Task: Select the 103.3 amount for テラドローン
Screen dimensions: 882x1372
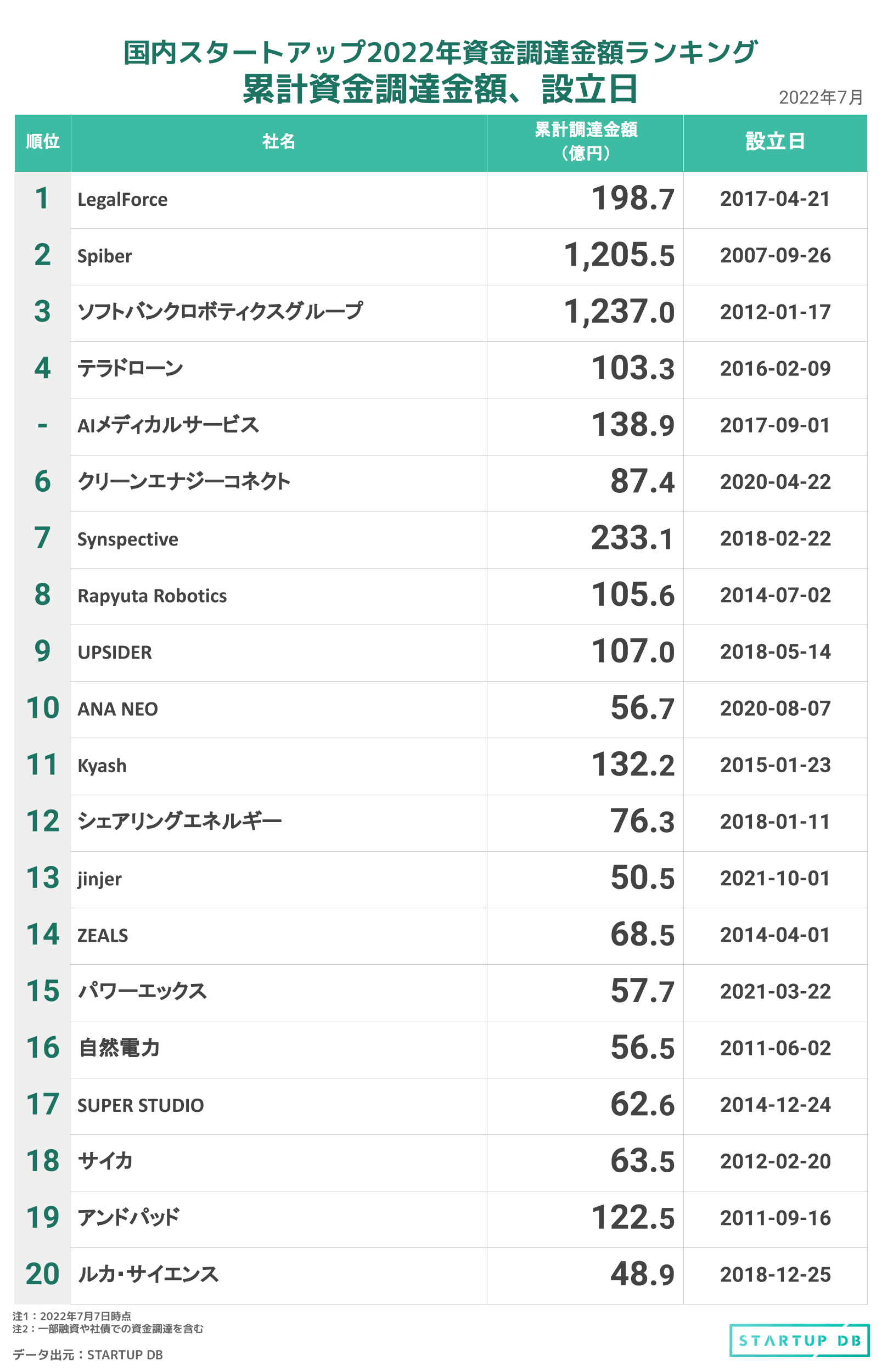Action: 633,368
